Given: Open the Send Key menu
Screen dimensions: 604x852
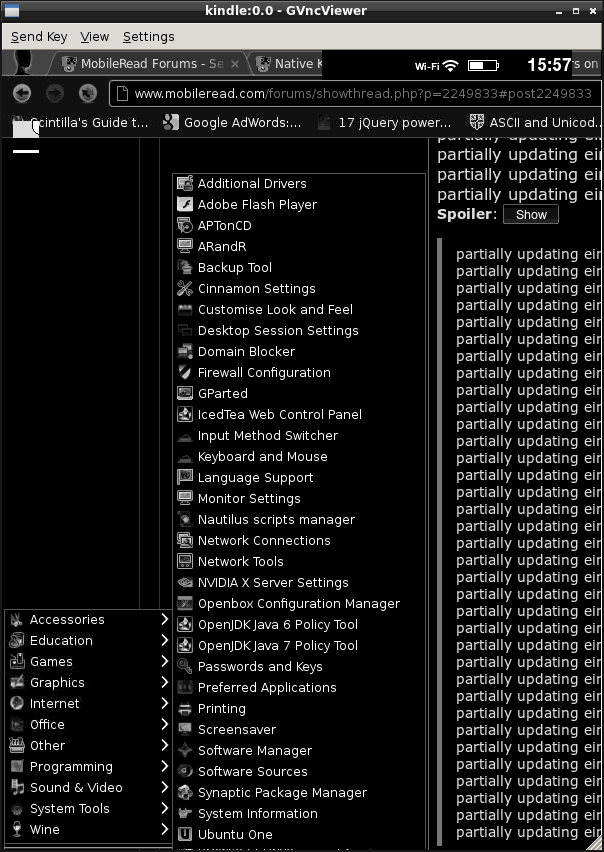Looking at the screenshot, I should pos(39,37).
